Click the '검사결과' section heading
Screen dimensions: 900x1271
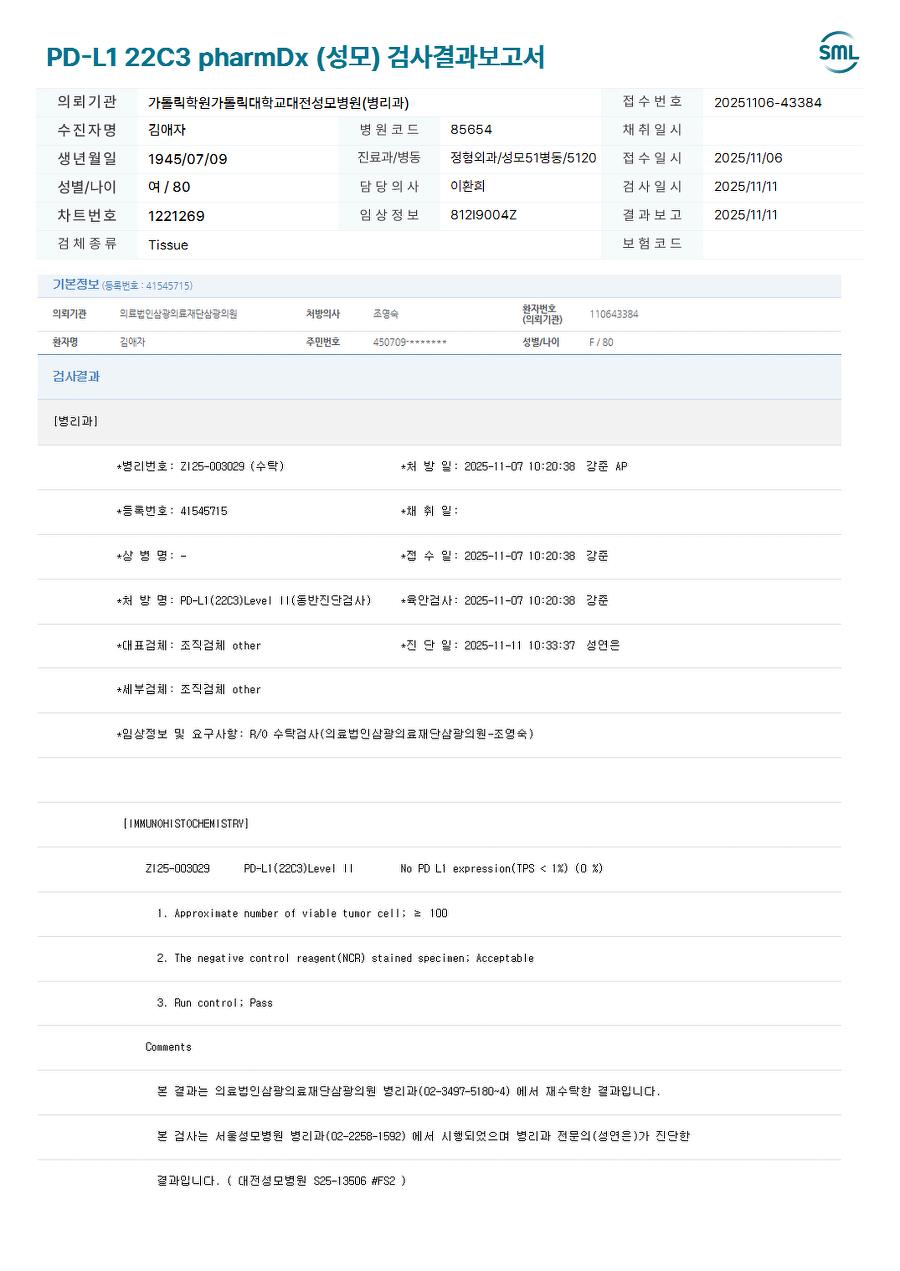pos(76,377)
